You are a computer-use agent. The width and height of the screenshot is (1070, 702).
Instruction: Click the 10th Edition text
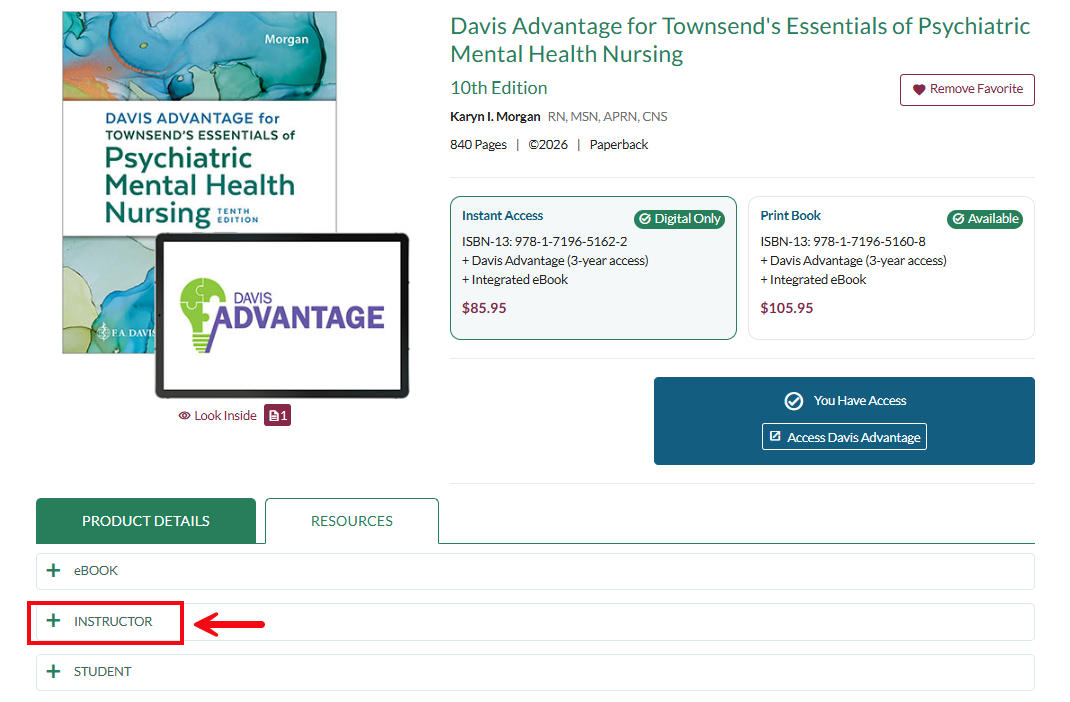(x=499, y=88)
